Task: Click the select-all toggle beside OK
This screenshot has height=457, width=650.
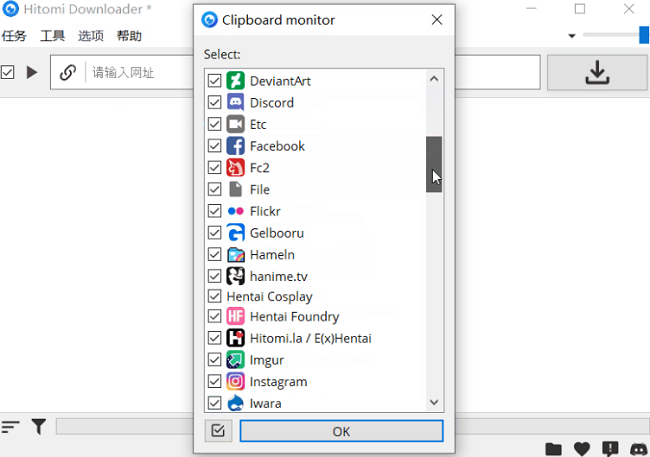Action: [x=218, y=431]
